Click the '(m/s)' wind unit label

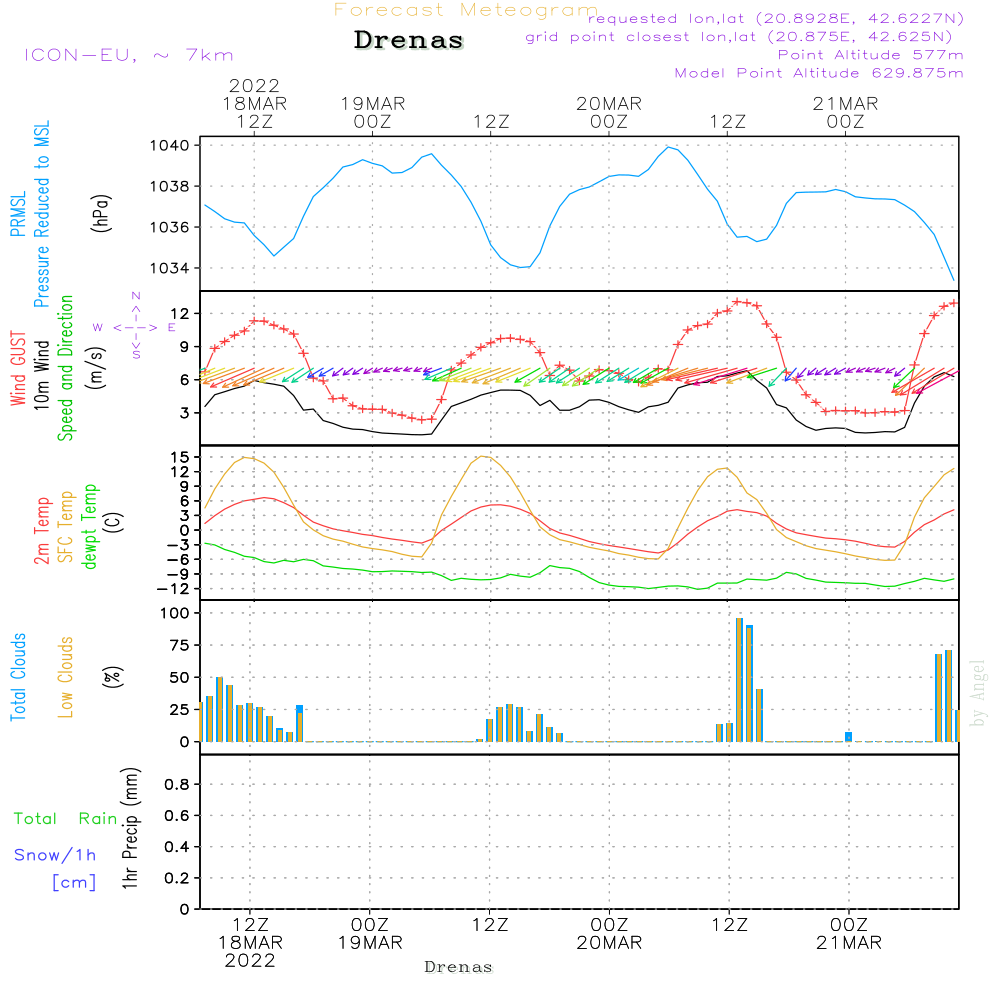click(x=96, y=368)
